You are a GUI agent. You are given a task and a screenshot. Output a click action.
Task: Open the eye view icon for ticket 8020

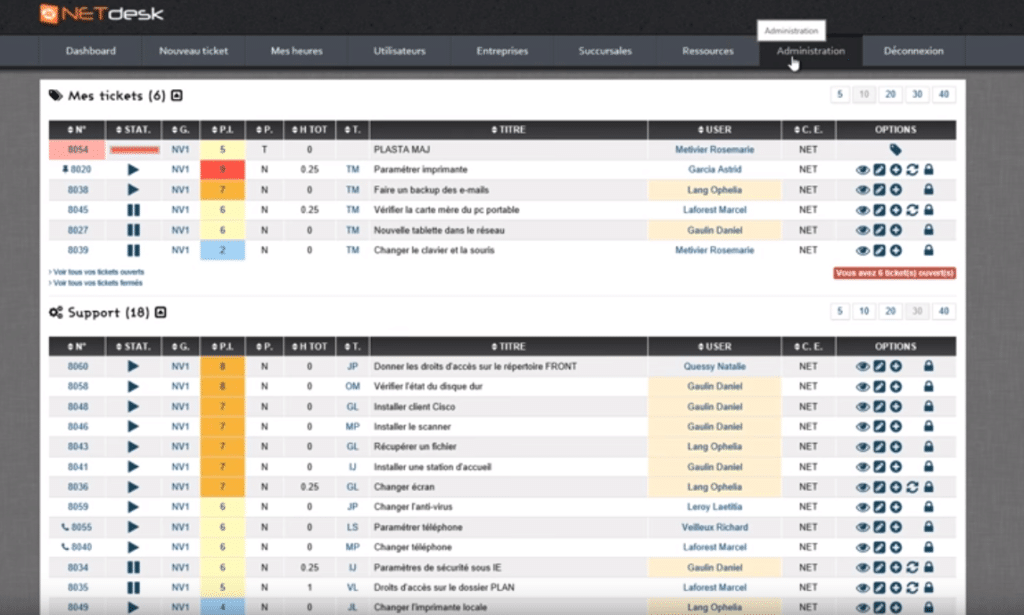coord(862,170)
